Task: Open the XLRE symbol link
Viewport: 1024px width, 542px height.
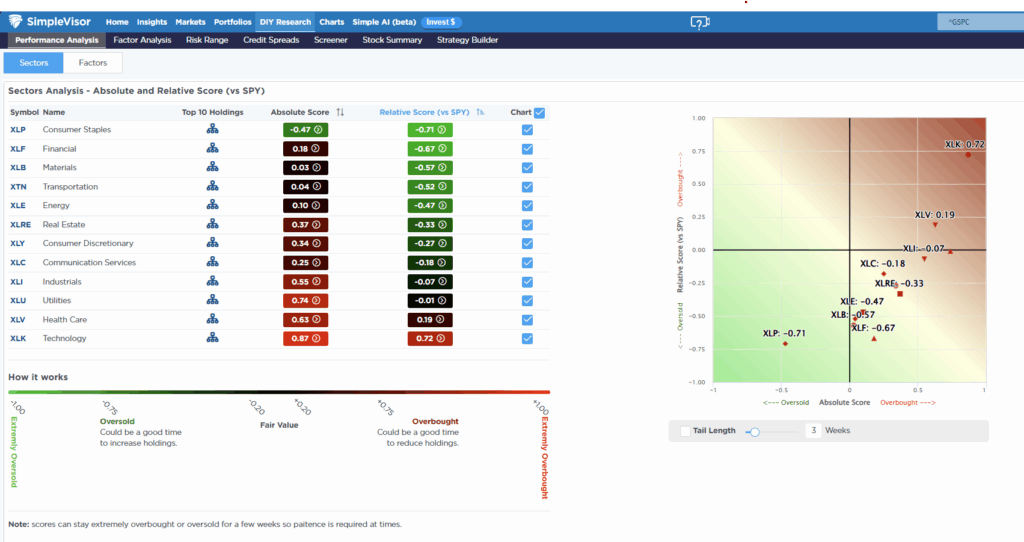Action: [20, 225]
